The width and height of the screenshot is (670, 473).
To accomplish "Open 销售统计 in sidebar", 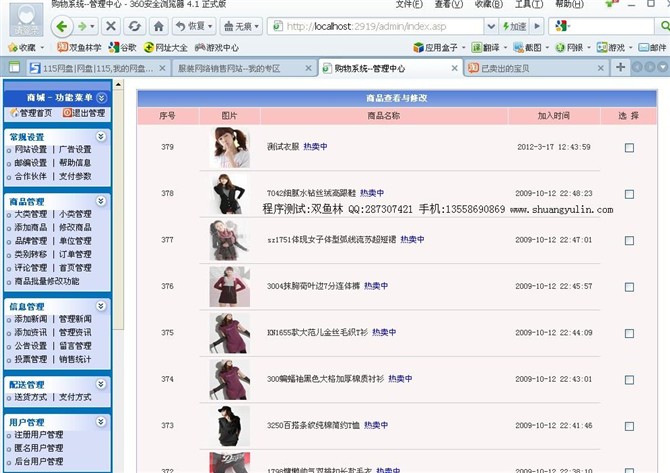I will (75, 359).
